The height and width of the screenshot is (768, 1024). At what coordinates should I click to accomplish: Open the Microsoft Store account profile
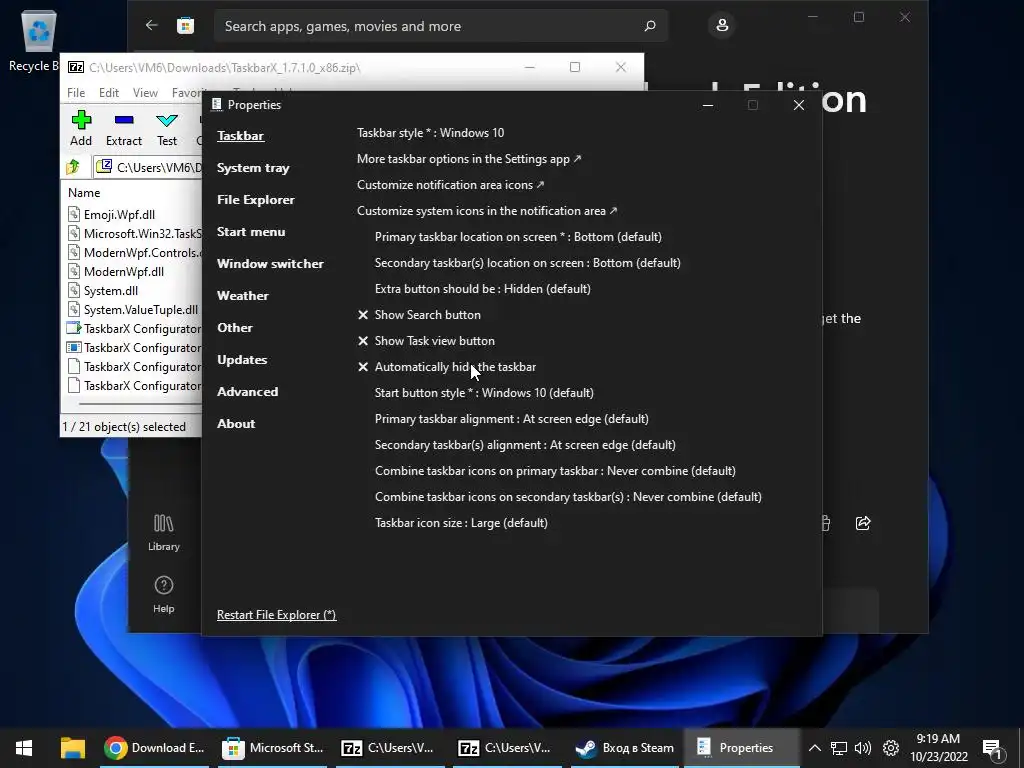click(x=722, y=25)
